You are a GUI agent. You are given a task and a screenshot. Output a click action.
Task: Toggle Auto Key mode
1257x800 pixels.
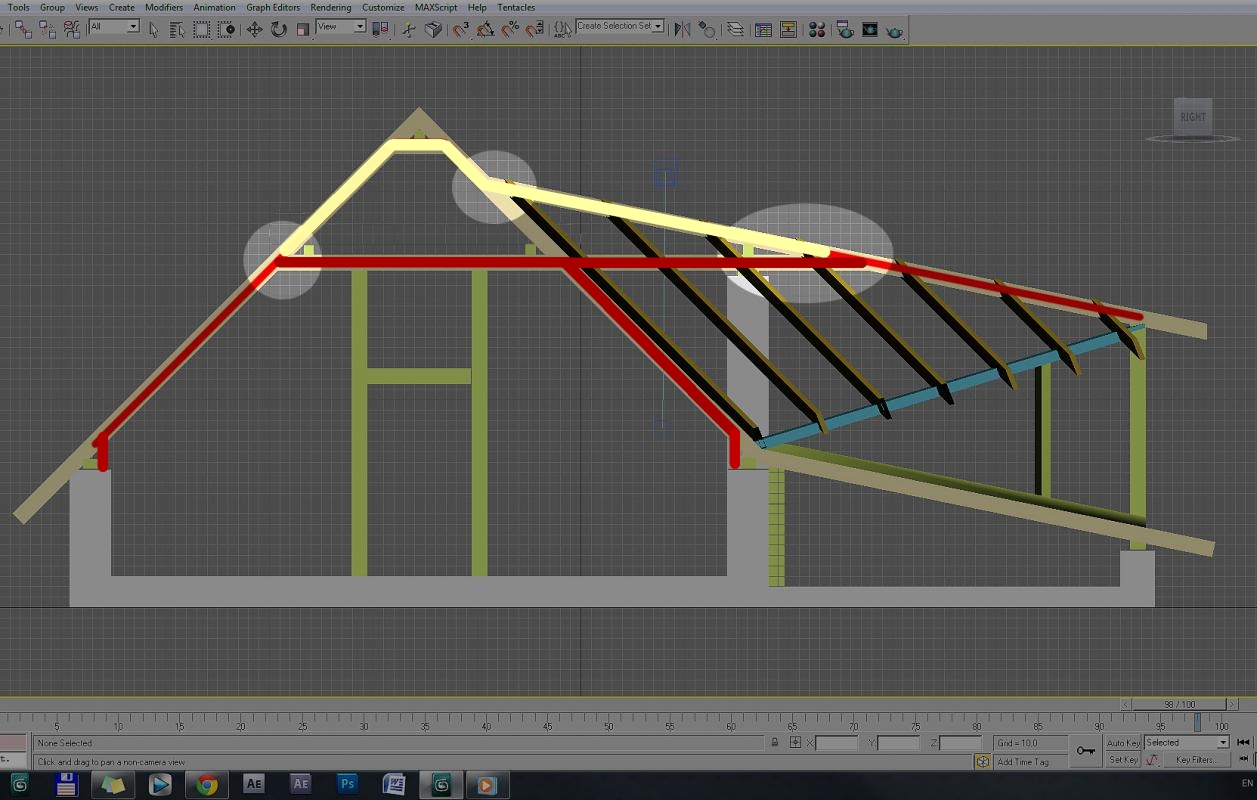(1123, 743)
